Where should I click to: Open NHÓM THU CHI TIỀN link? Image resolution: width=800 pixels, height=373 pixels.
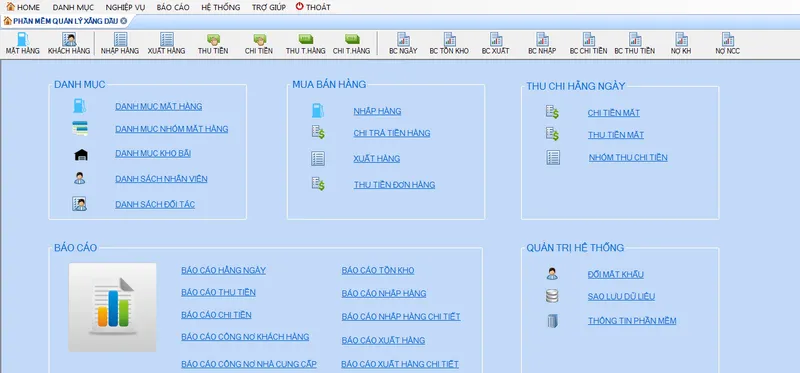pos(628,158)
